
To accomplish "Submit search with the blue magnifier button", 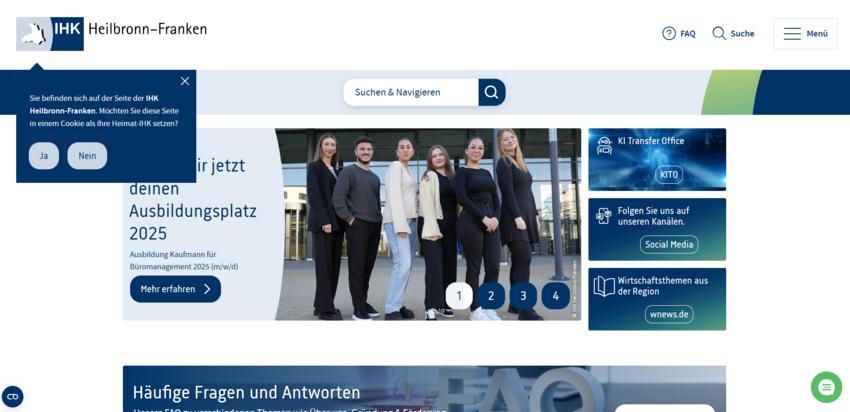I will [x=492, y=92].
